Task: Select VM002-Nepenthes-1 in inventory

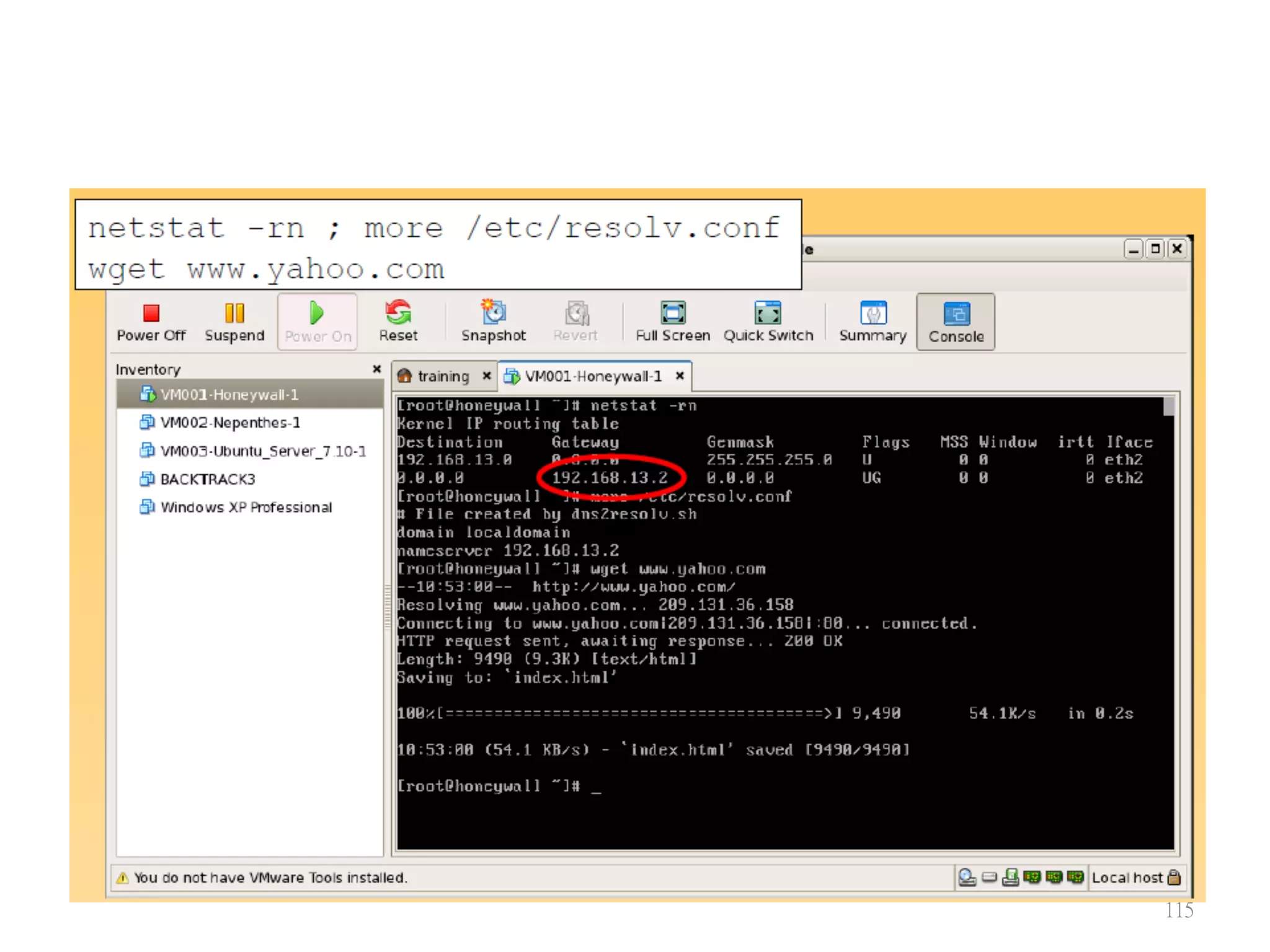Action: tap(229, 423)
